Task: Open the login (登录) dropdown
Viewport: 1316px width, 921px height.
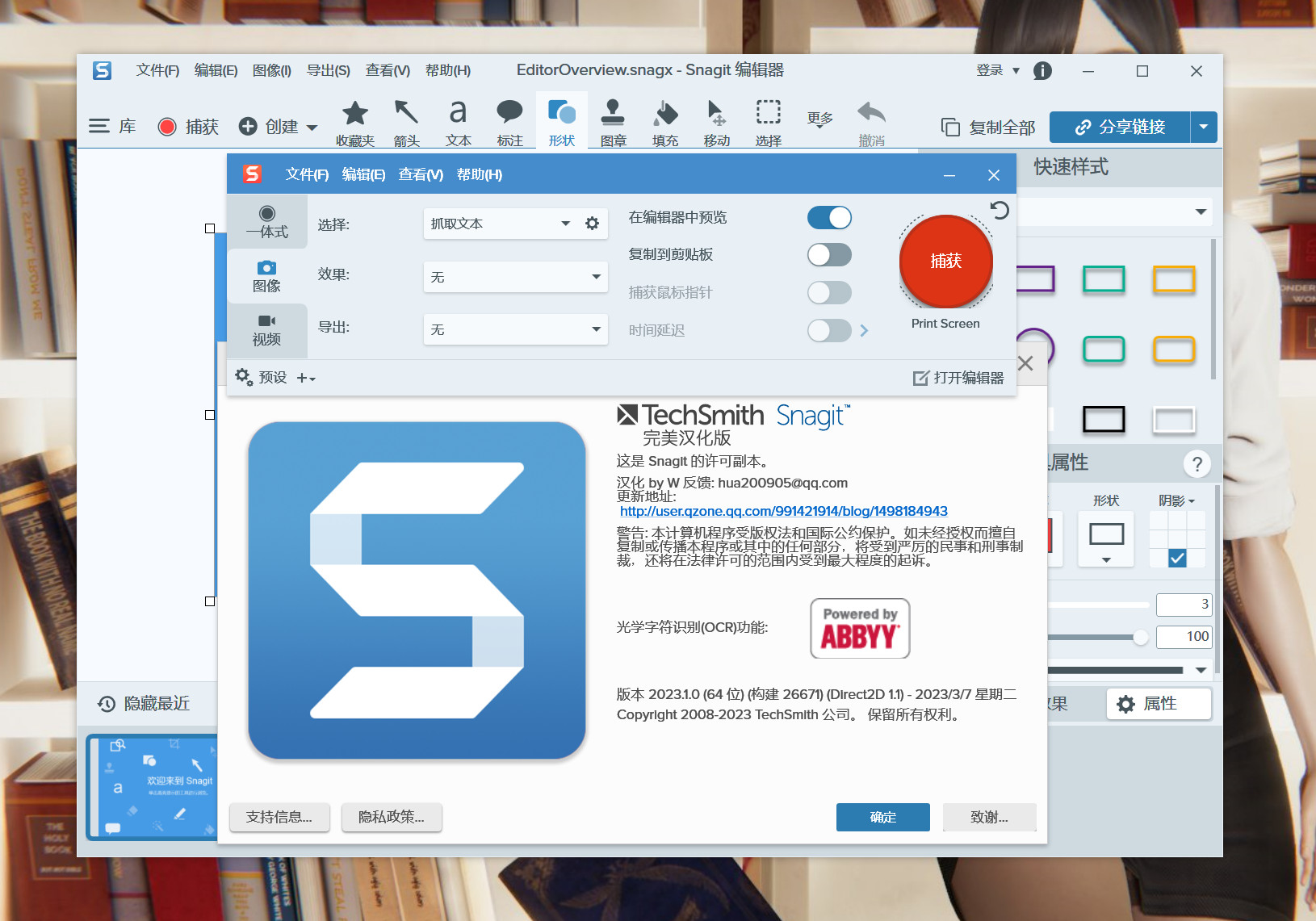Action: [998, 71]
